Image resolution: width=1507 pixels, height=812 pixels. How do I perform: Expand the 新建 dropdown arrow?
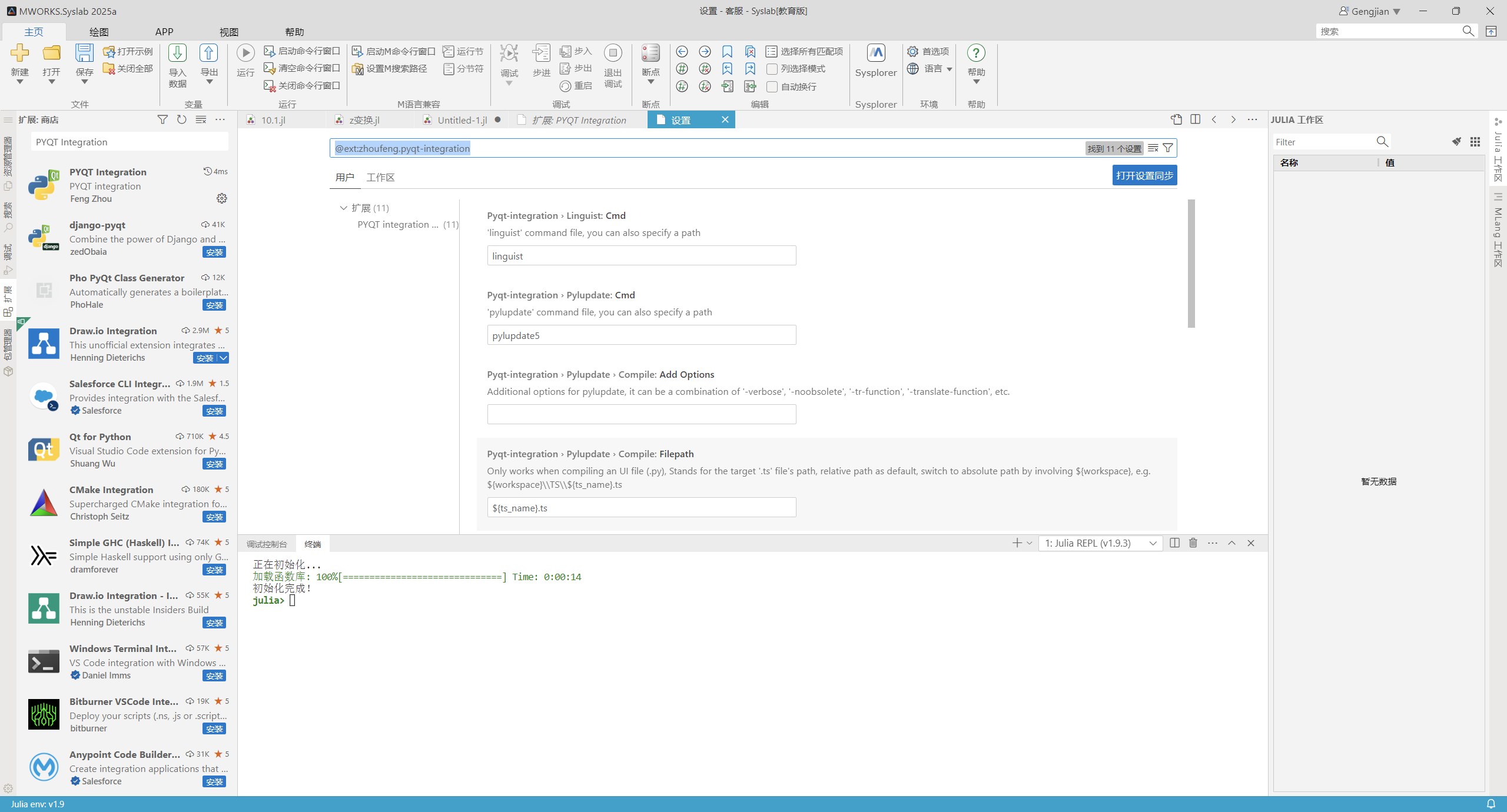tap(19, 82)
